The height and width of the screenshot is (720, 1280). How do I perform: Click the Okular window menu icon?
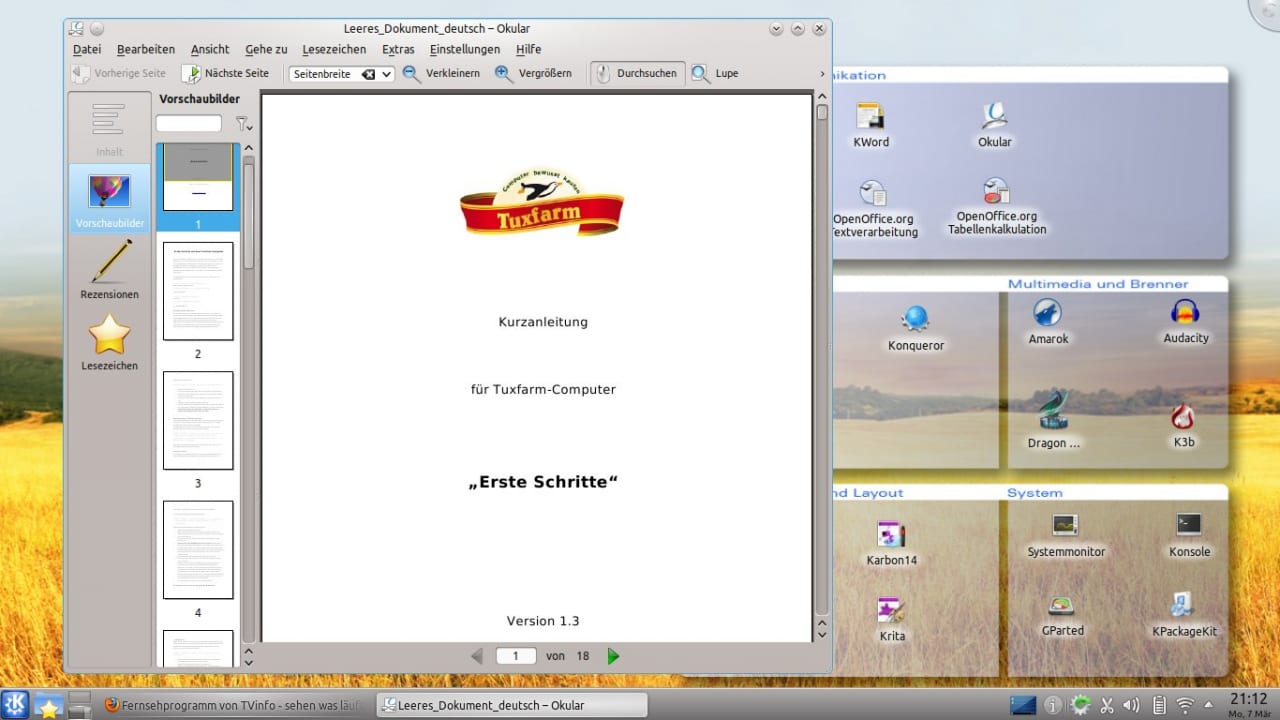78,28
